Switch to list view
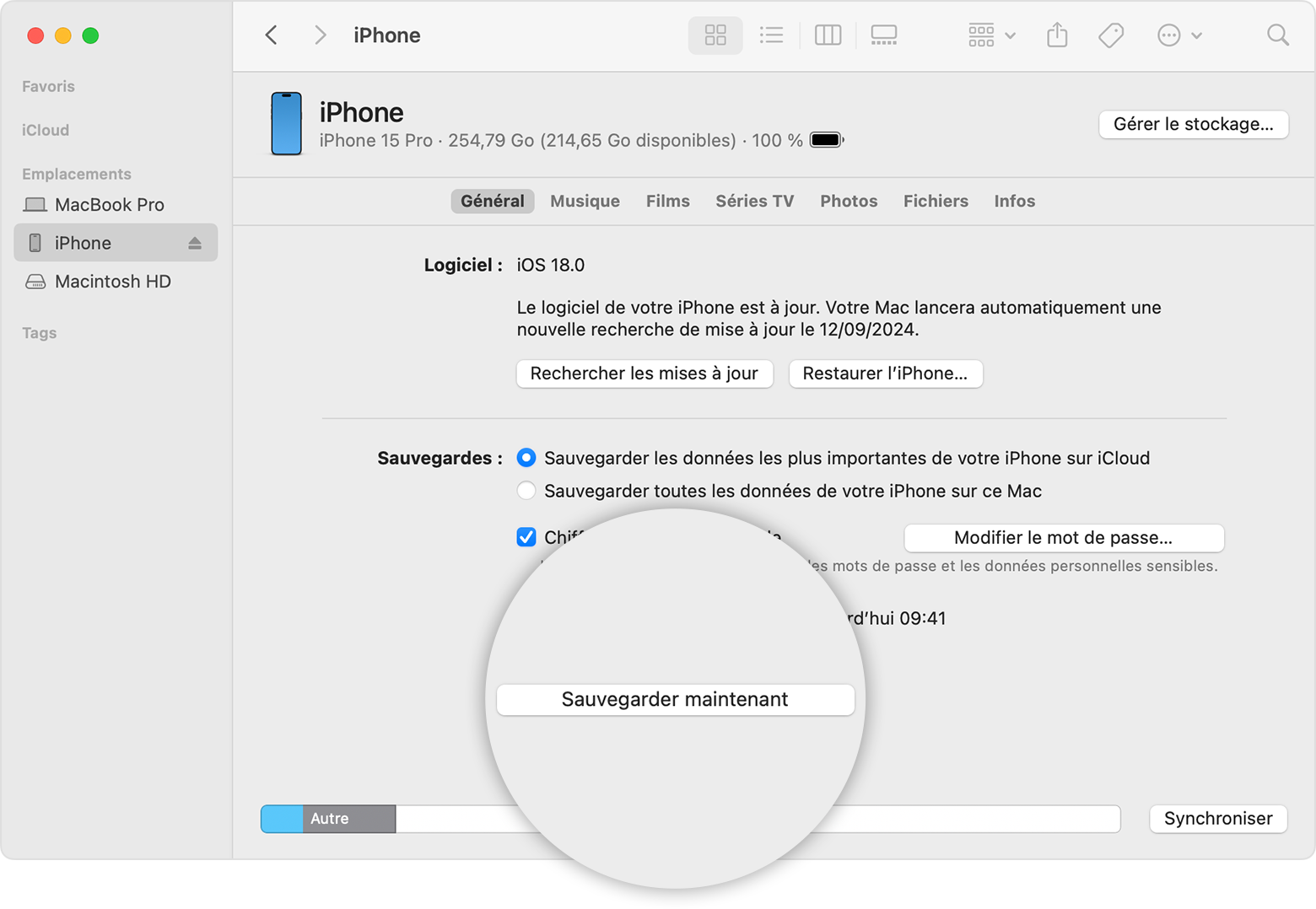This screenshot has width=1316, height=909. click(x=771, y=35)
